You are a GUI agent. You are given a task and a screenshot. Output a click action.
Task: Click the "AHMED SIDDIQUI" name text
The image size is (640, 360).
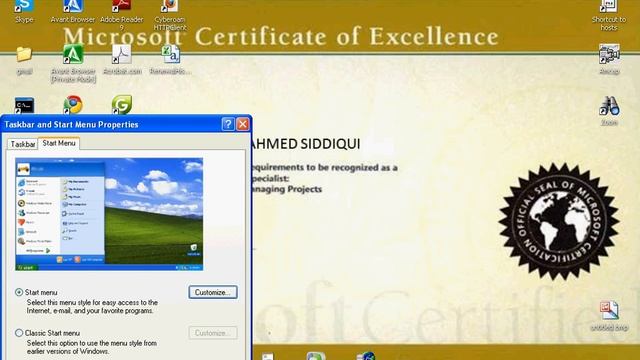coord(305,144)
